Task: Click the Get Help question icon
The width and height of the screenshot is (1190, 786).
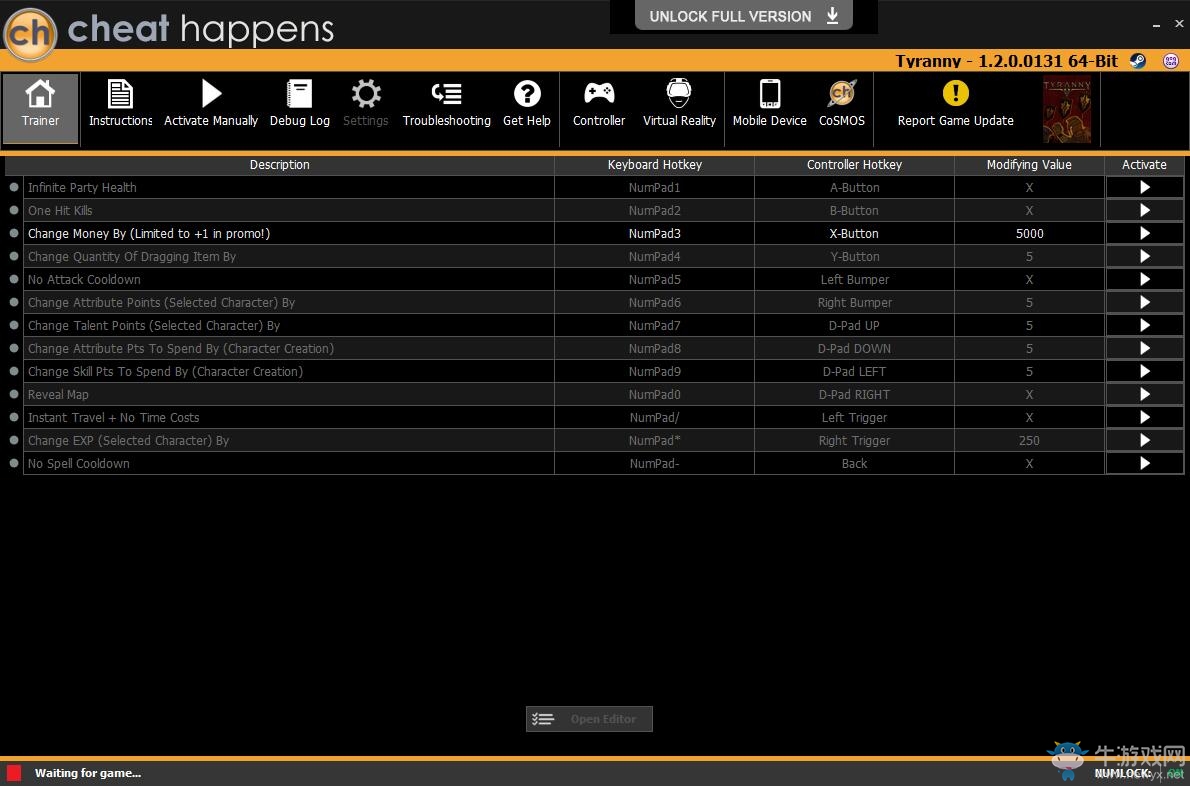Action: pos(527,93)
